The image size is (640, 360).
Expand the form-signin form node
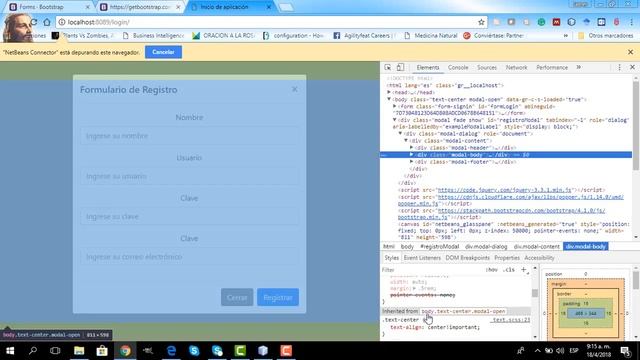click(x=395, y=106)
